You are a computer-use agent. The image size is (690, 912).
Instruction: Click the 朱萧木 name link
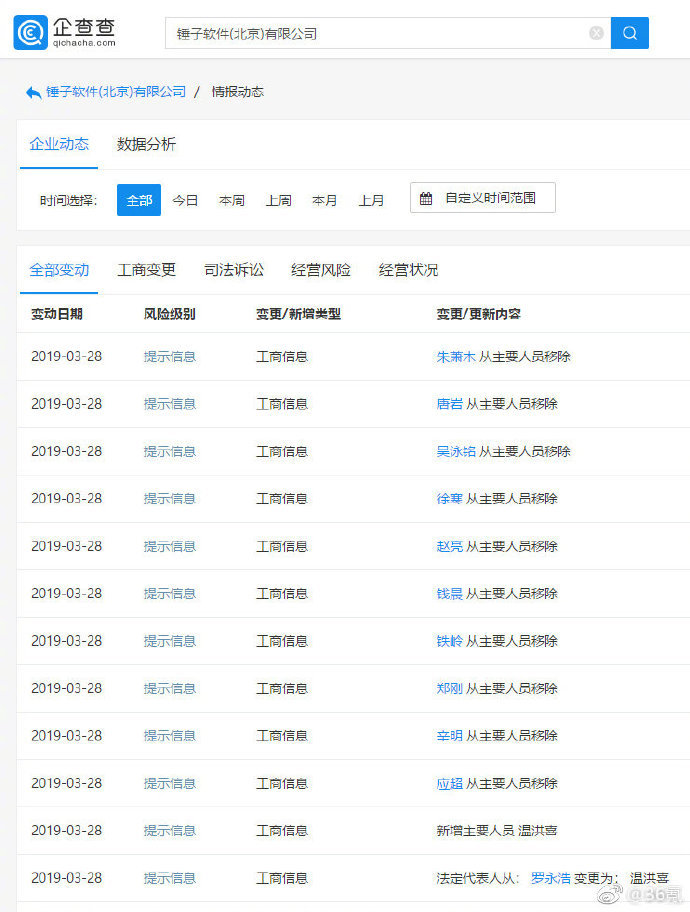[x=456, y=356]
